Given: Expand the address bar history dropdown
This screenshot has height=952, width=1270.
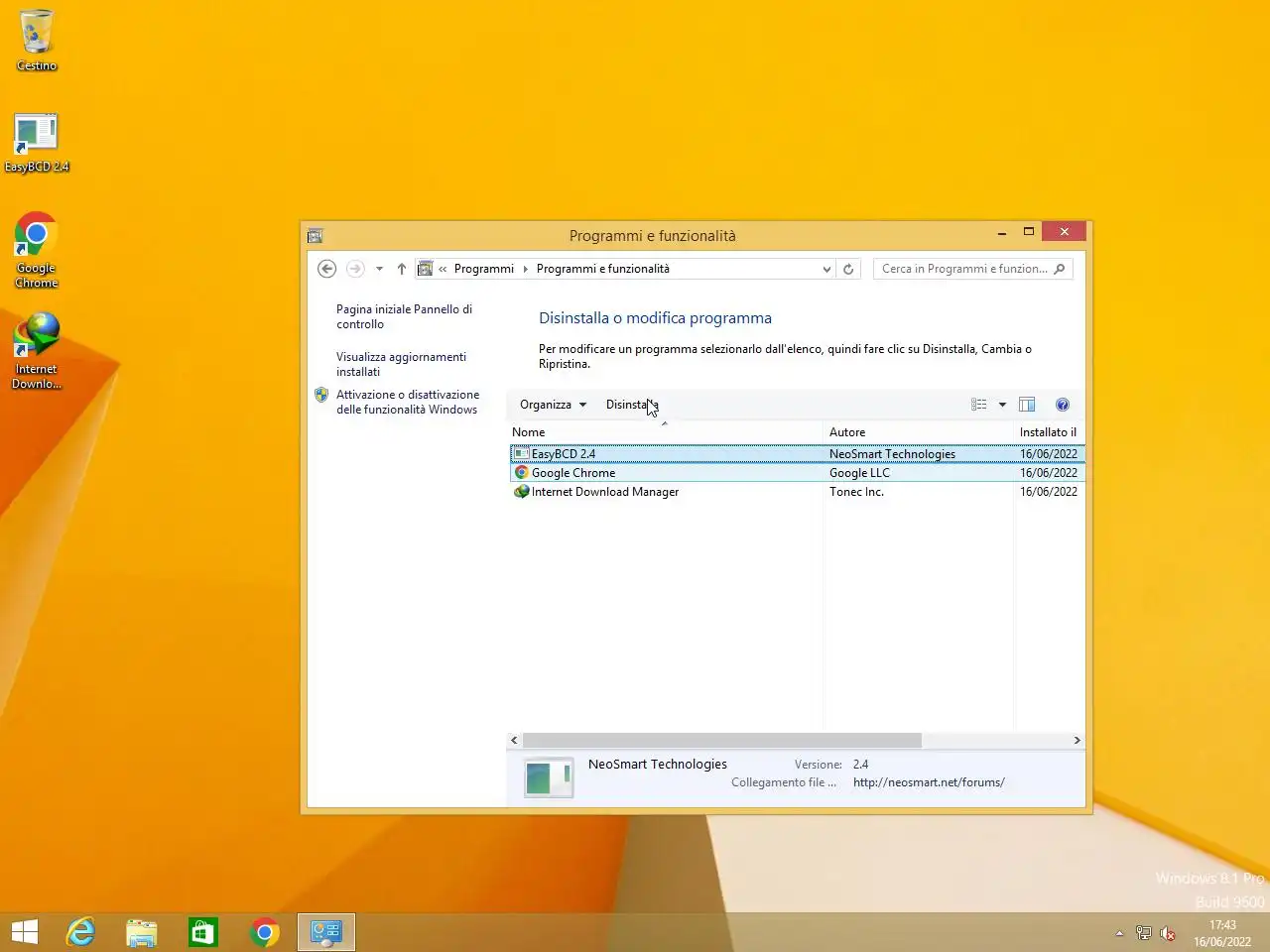Looking at the screenshot, I should point(826,269).
